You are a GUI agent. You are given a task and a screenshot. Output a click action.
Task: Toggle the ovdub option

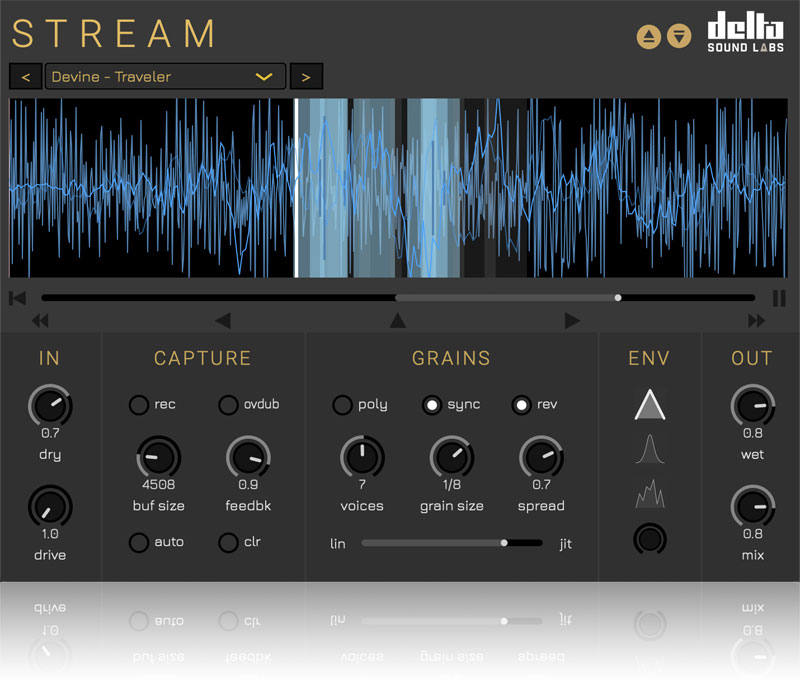click(x=229, y=405)
